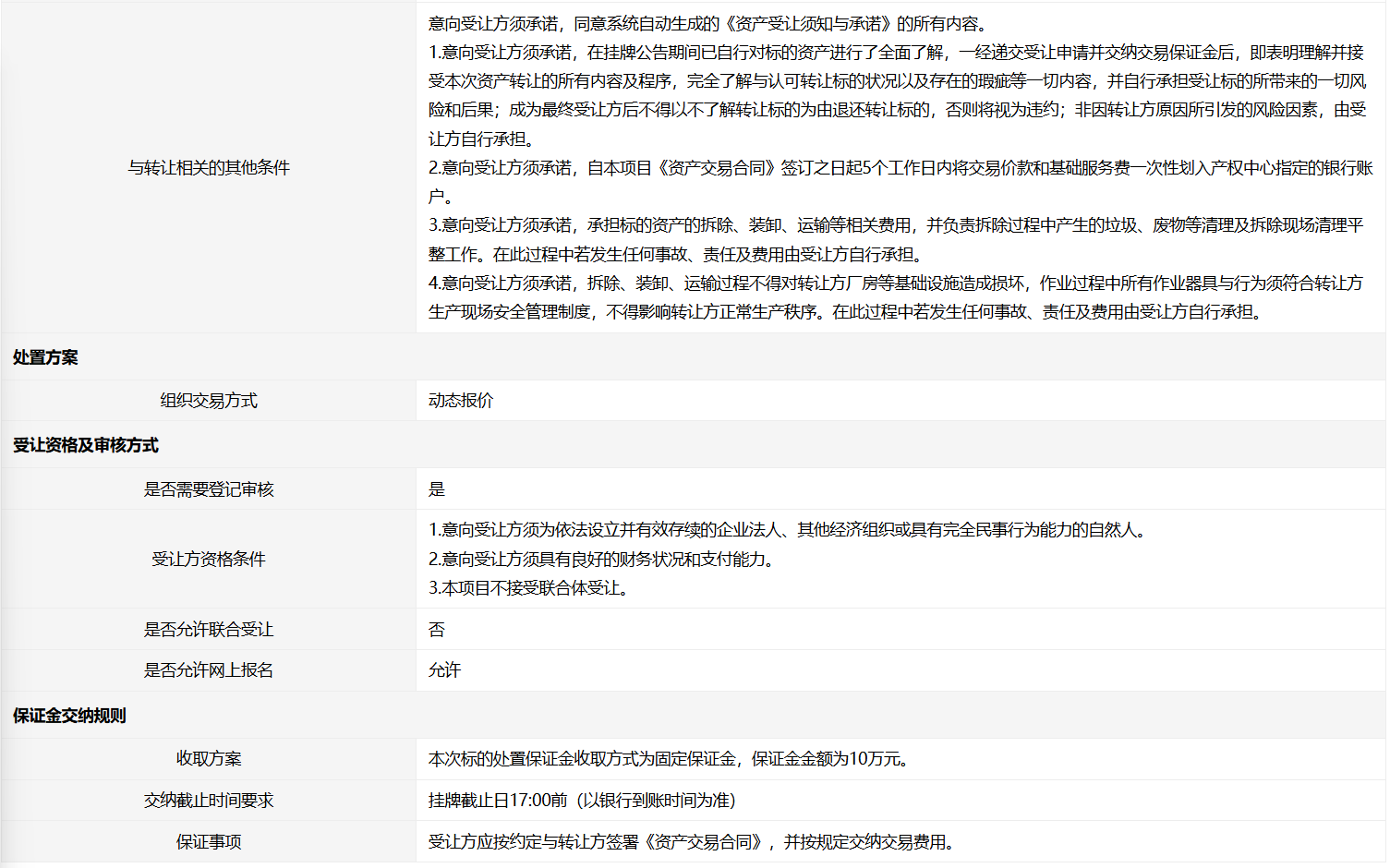
Task: Select the 受让方资格条件 label
Action: point(209,559)
